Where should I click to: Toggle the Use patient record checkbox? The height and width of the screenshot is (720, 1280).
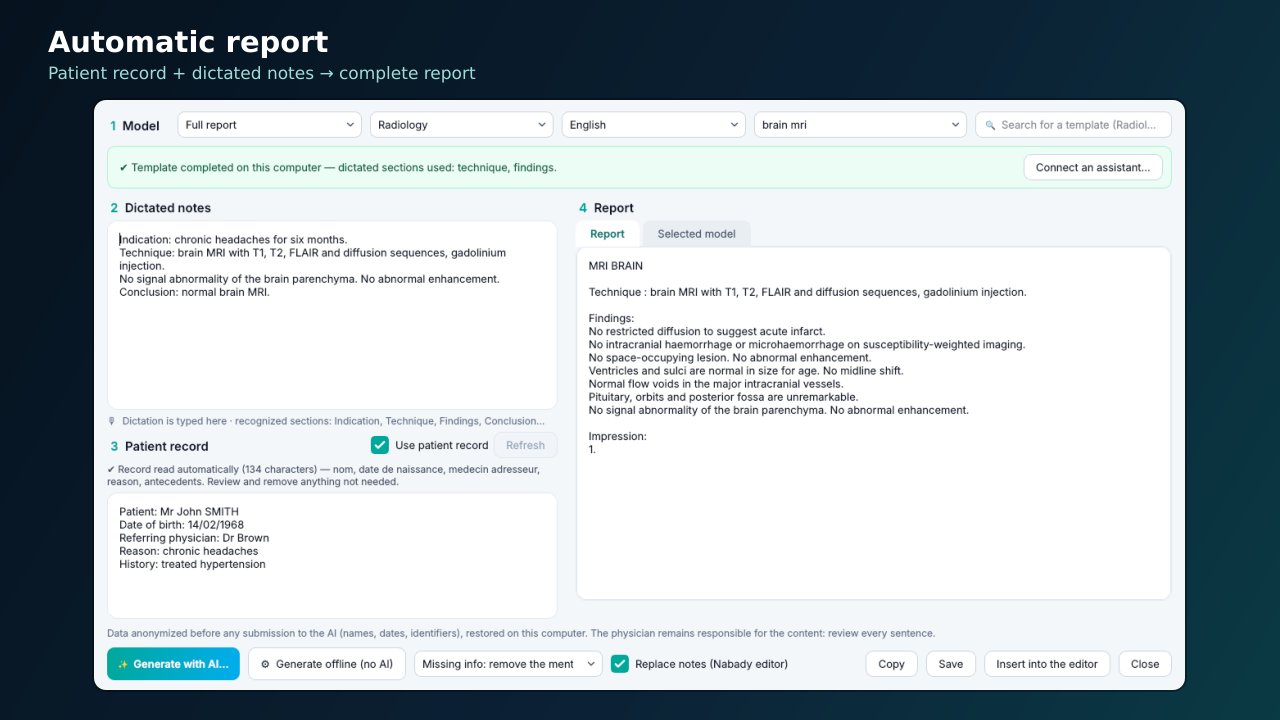[x=380, y=445]
